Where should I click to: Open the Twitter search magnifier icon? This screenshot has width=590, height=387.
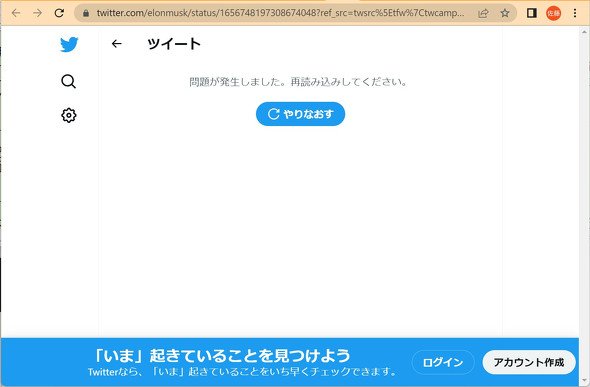[68, 81]
